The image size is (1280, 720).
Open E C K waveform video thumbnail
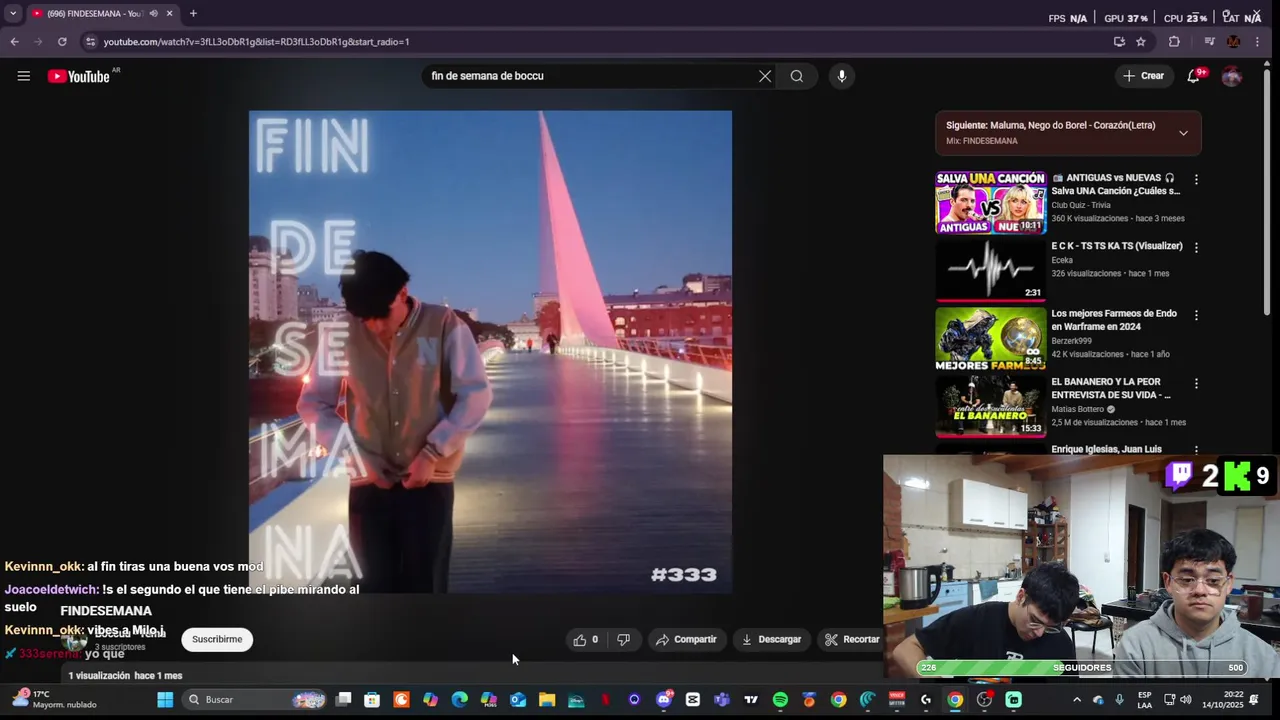pyautogui.click(x=990, y=270)
